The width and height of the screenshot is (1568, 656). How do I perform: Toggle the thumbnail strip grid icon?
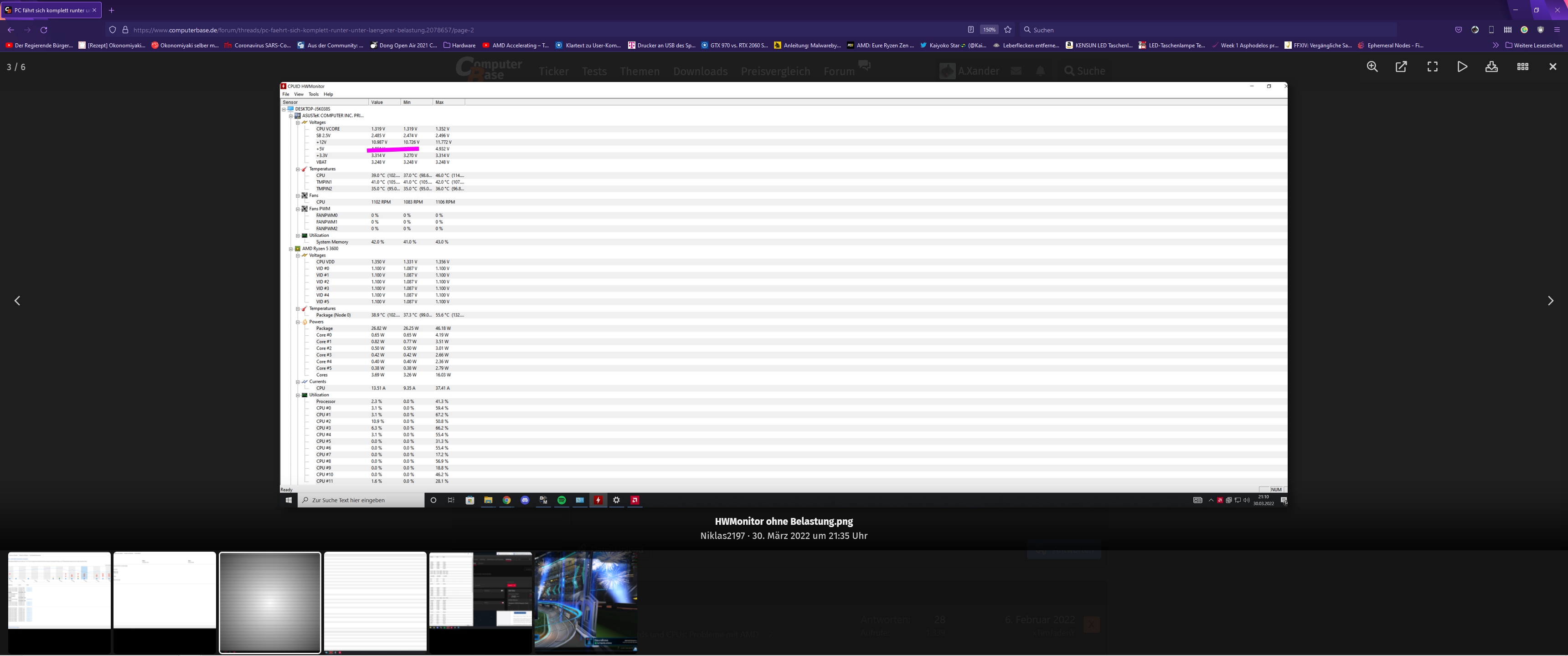pos(1522,67)
